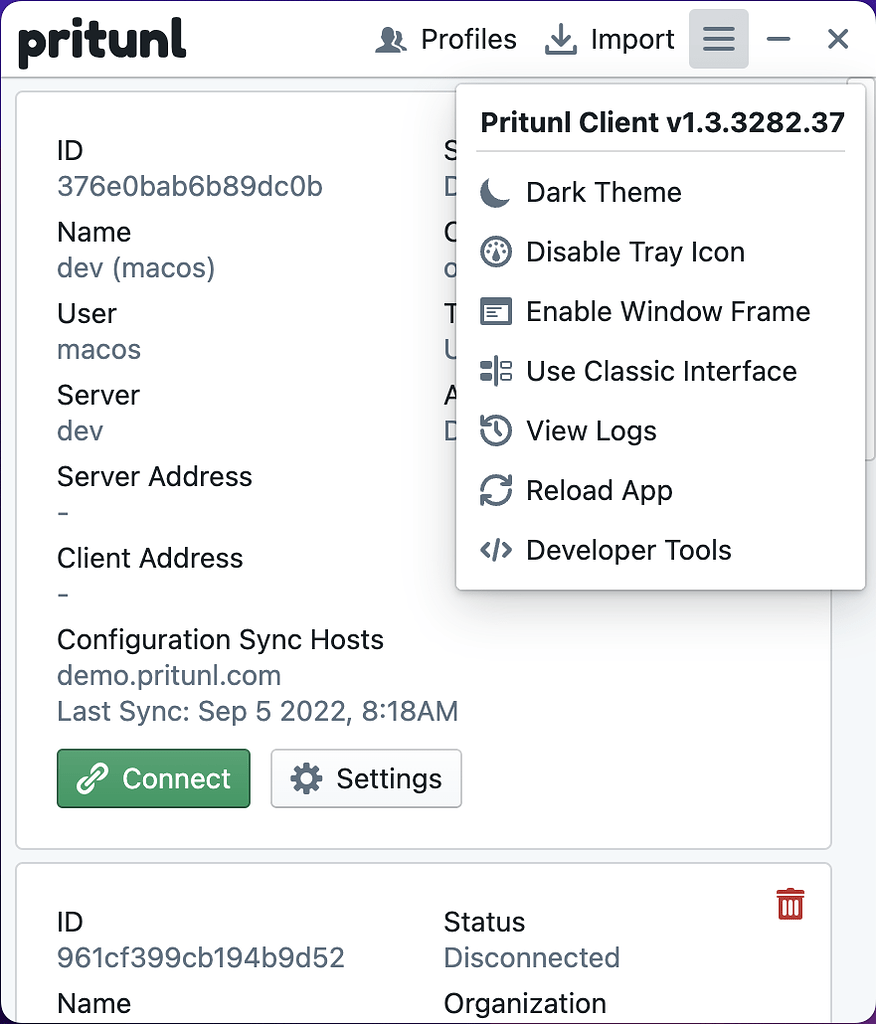Image resolution: width=876 pixels, height=1024 pixels.
Task: Click the Import download arrow icon
Action: 559,38
